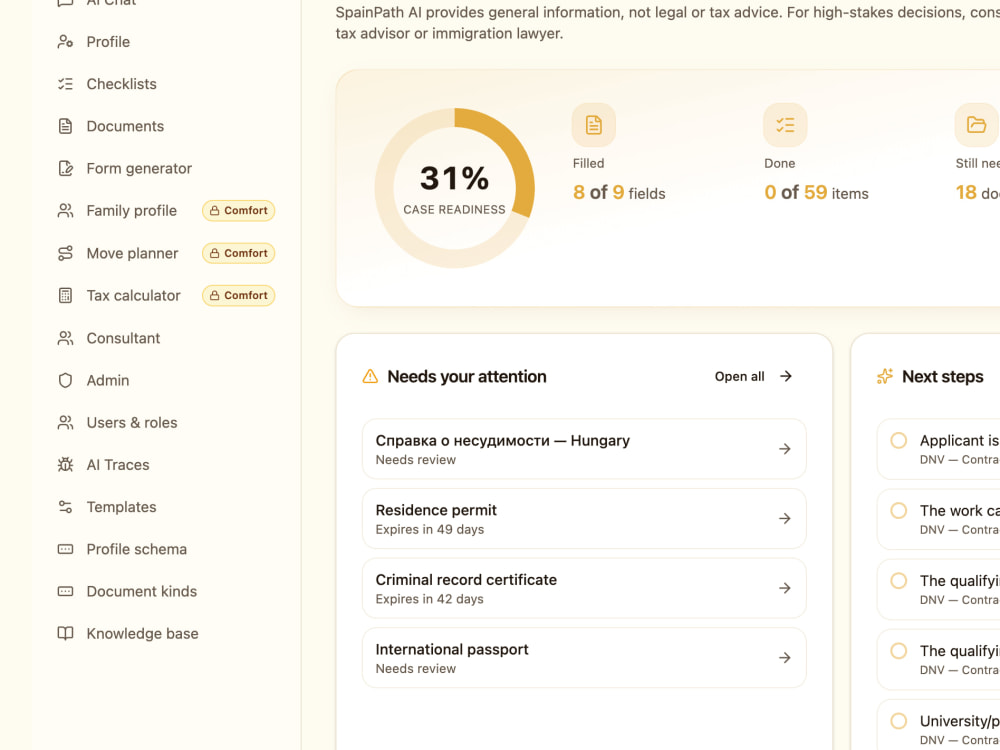Click the Family profile people icon
The image size is (1000, 750).
coord(65,210)
